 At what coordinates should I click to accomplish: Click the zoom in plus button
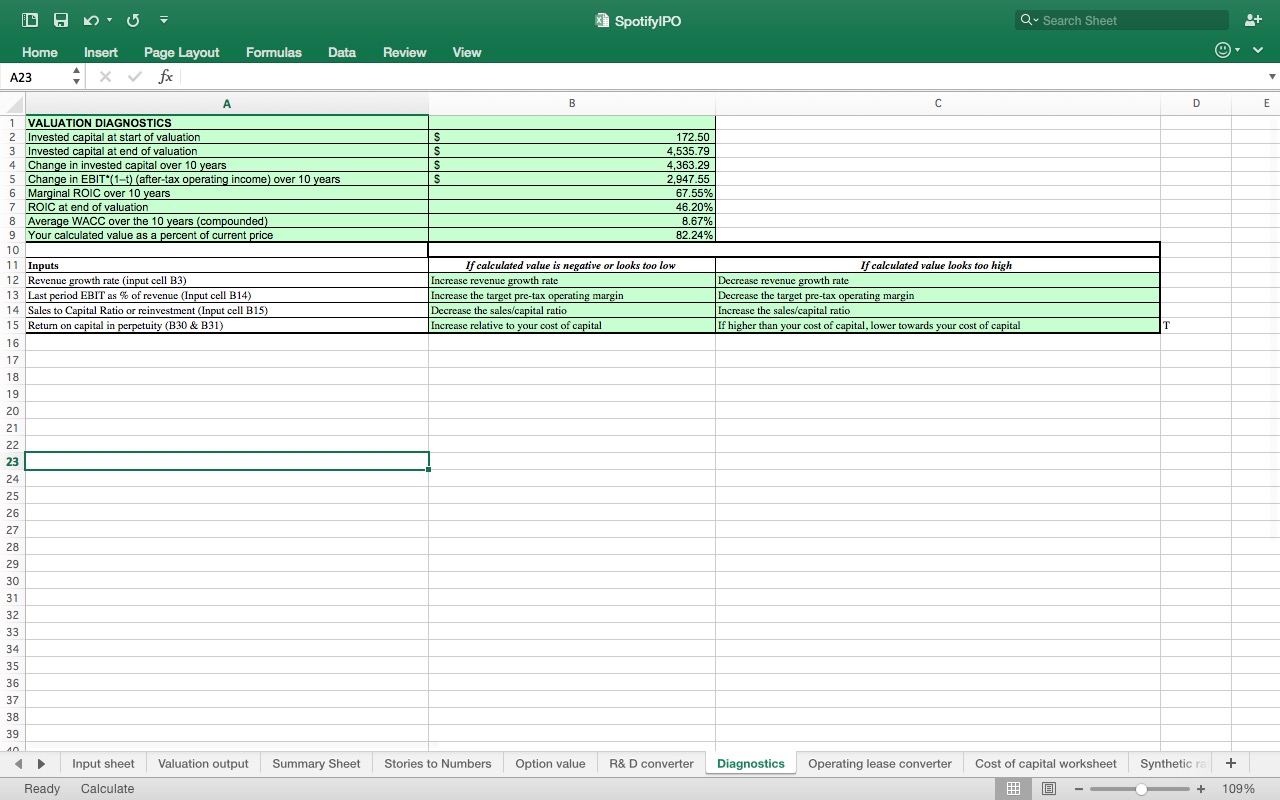click(1201, 789)
